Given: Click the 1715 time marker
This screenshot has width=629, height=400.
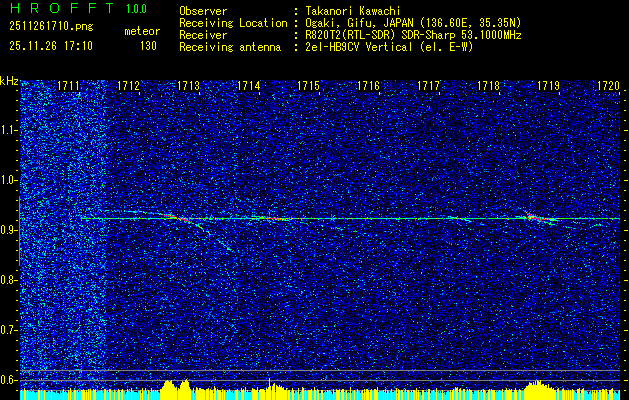Looking at the screenshot, I should [x=308, y=86].
